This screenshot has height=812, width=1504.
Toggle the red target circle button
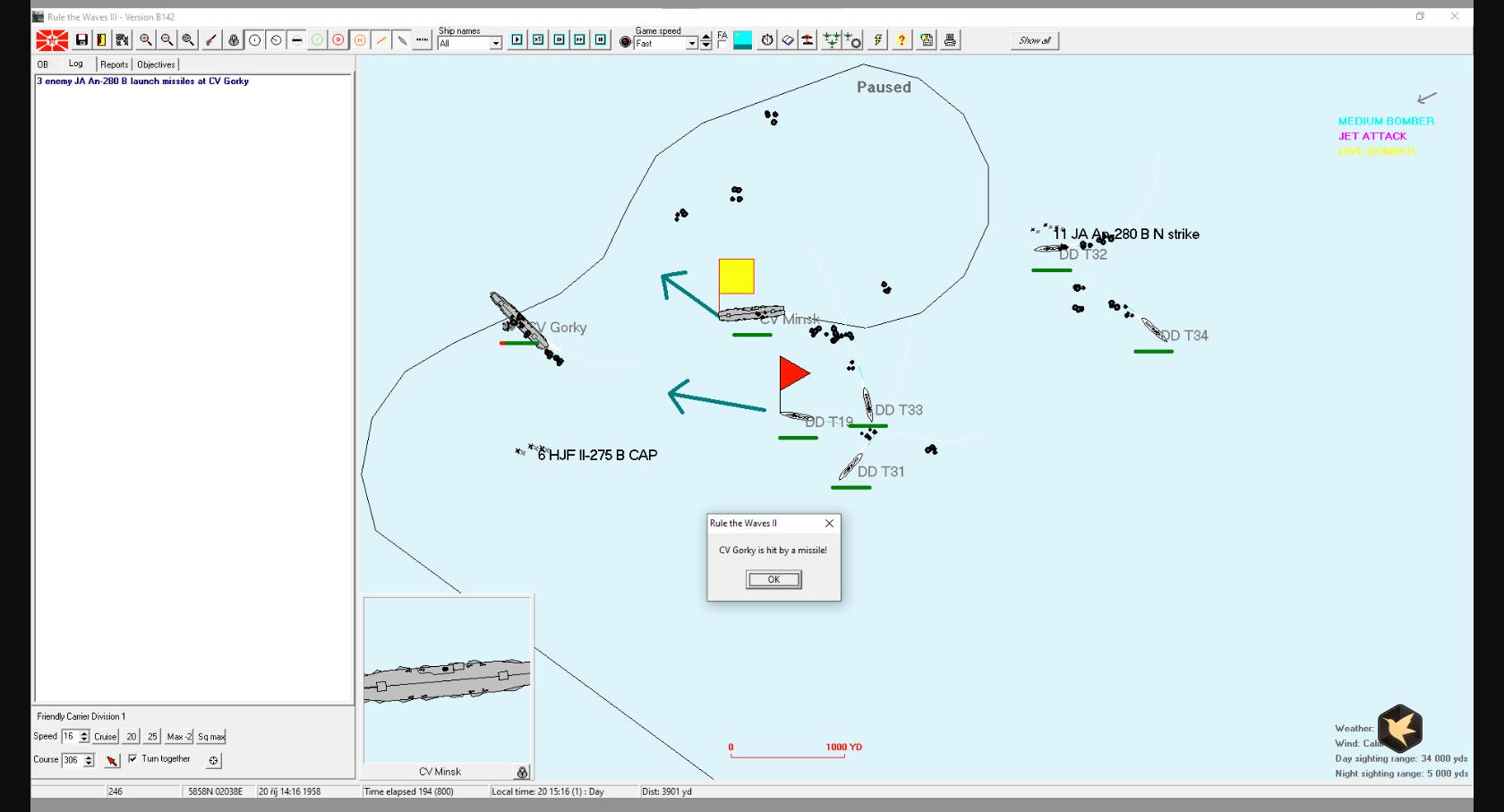[x=338, y=40]
